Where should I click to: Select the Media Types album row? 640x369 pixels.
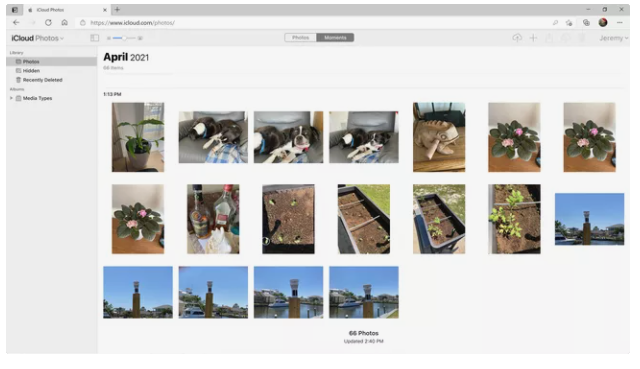tap(51, 98)
